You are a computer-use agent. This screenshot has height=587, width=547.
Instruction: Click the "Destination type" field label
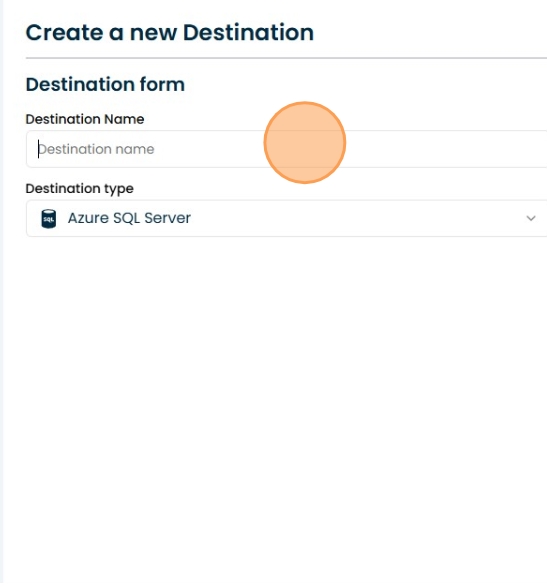pyautogui.click(x=79, y=188)
